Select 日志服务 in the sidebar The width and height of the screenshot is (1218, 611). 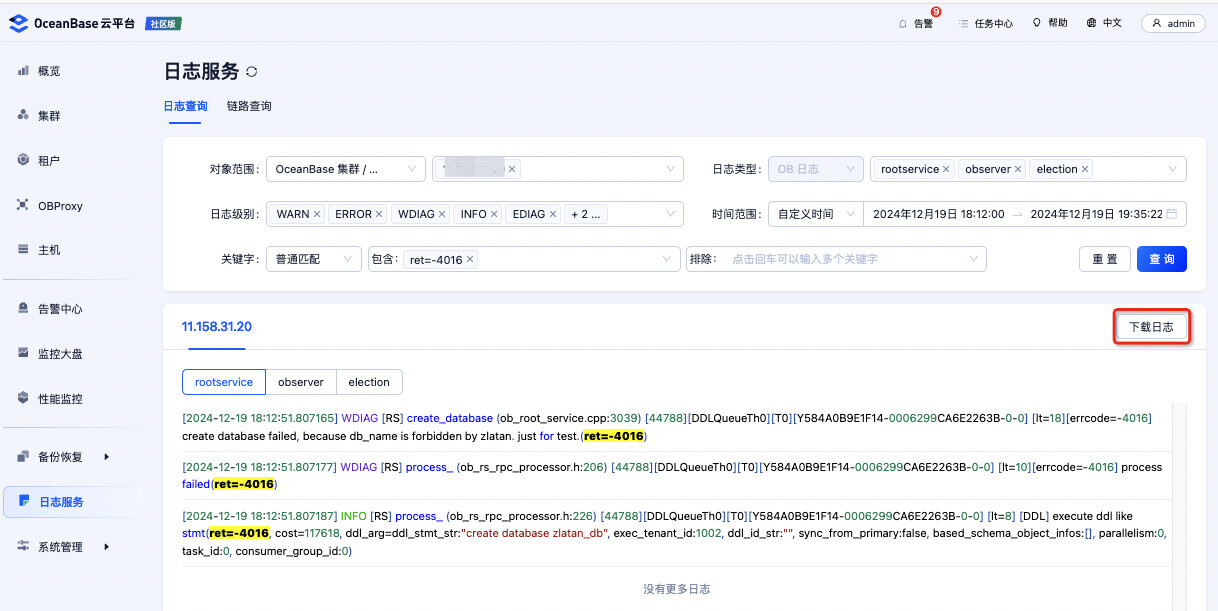coord(74,502)
